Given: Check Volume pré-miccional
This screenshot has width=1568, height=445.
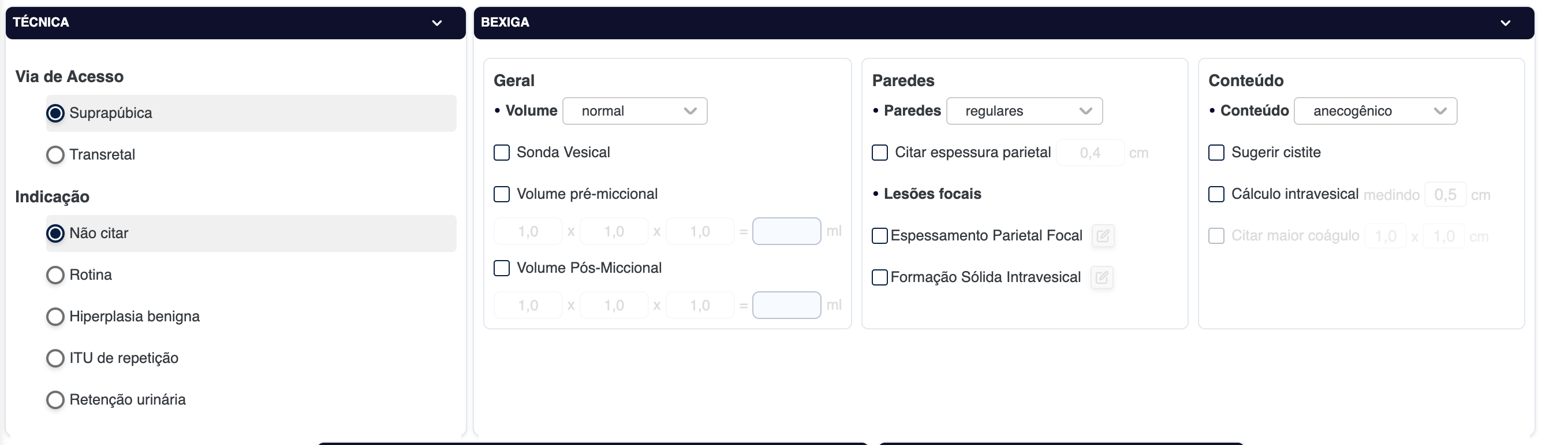Looking at the screenshot, I should (502, 194).
